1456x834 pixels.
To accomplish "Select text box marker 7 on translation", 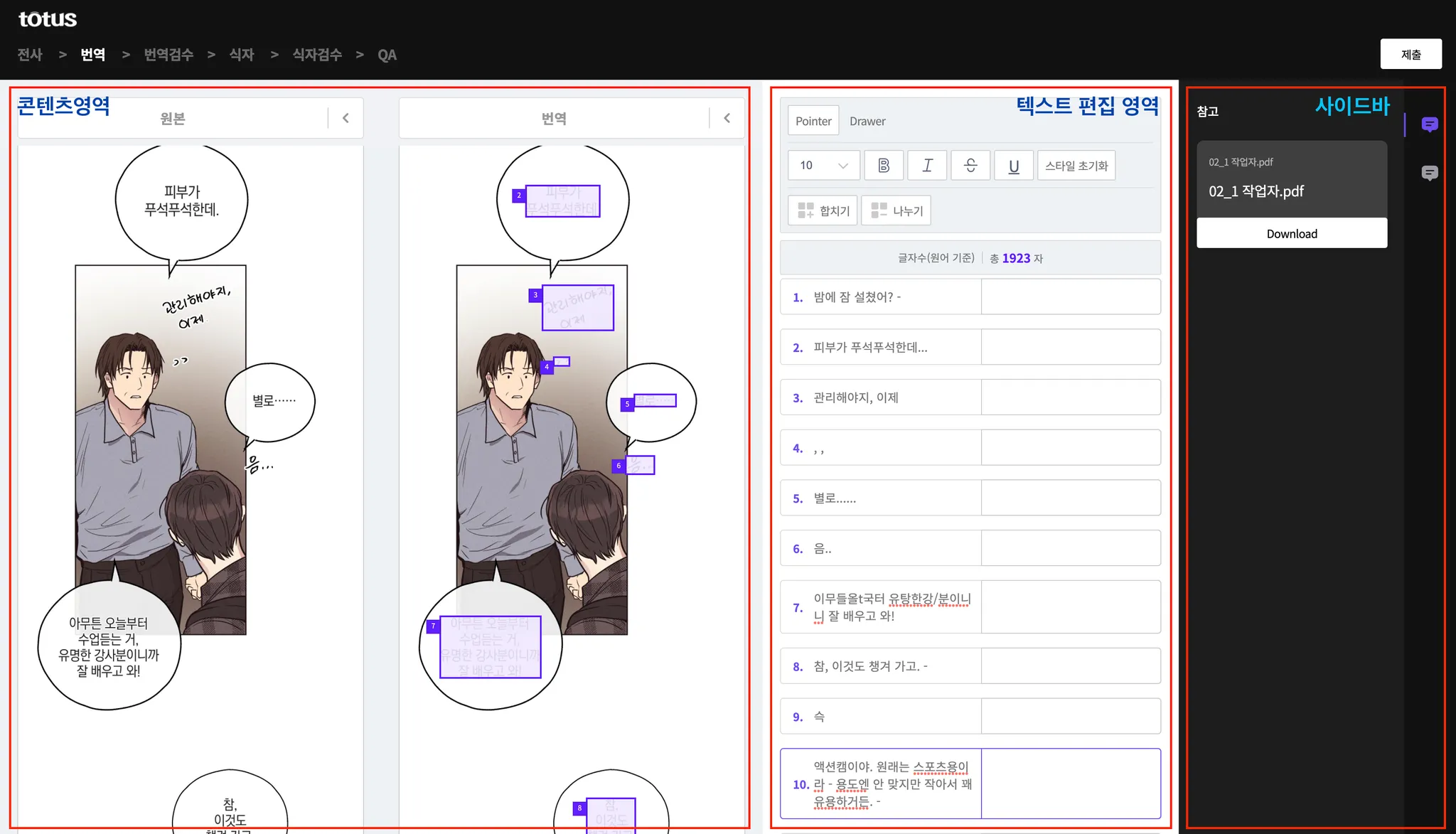I will click(433, 626).
